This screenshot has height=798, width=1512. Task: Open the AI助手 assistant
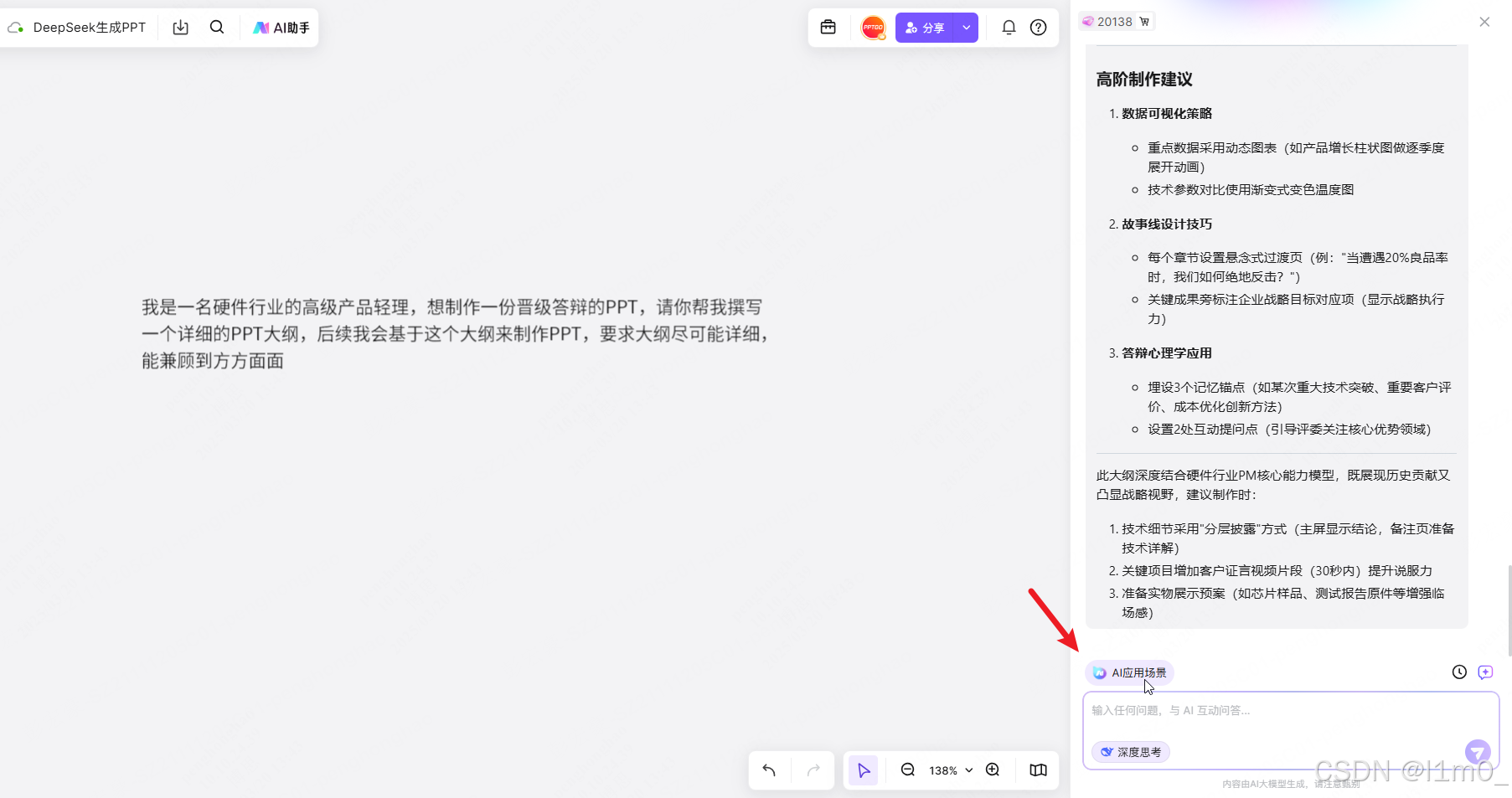[281, 28]
